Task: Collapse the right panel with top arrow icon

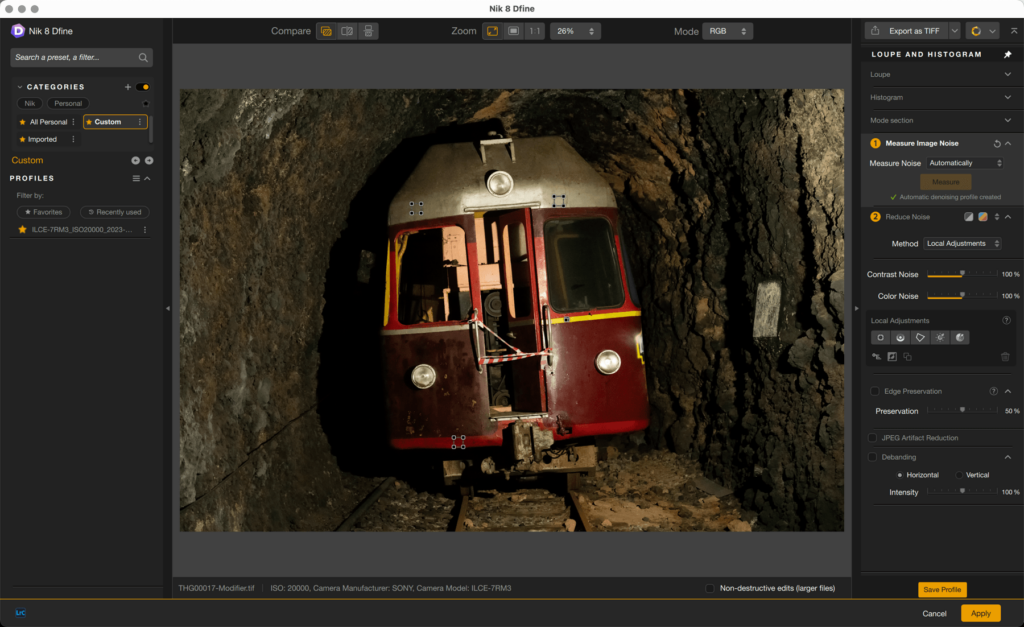Action: click(x=1014, y=31)
